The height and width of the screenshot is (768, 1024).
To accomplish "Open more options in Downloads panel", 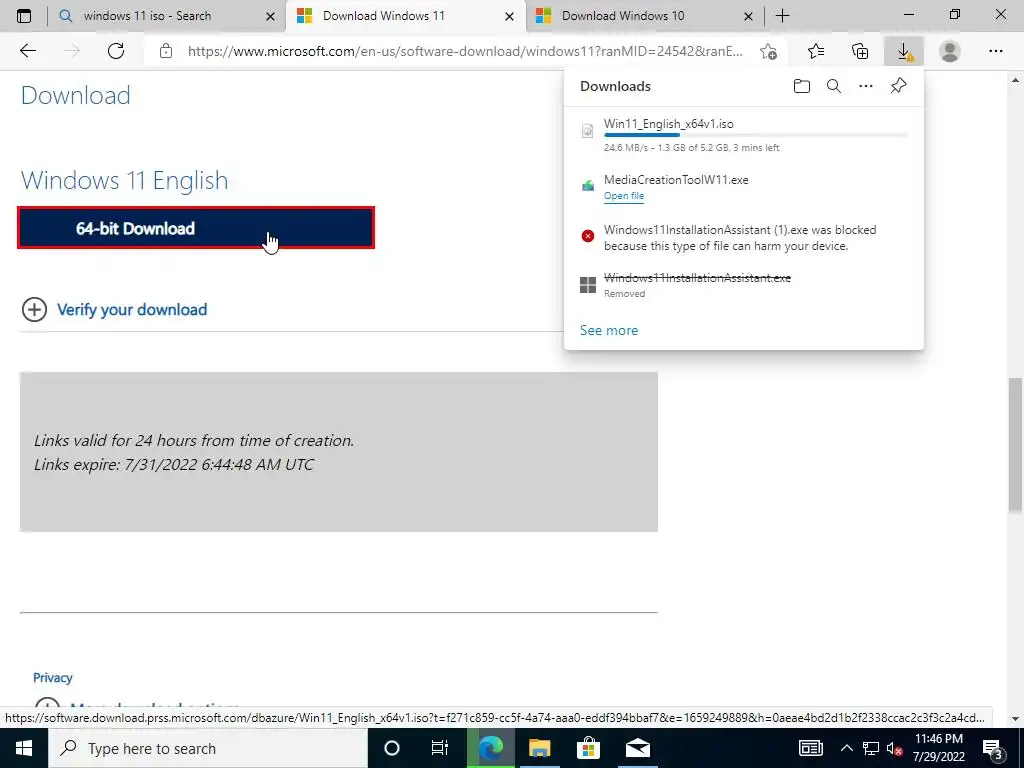I will [x=866, y=86].
